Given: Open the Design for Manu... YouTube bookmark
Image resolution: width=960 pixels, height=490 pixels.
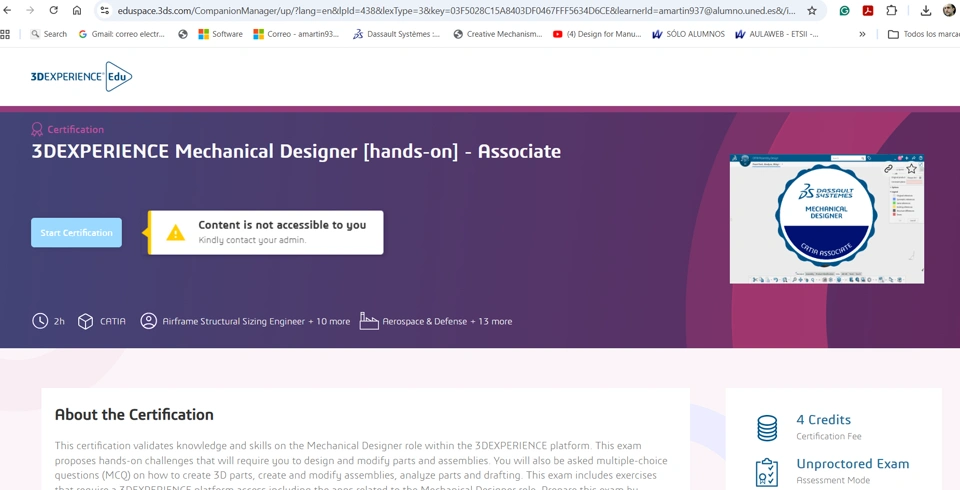Looking at the screenshot, I should click(597, 34).
